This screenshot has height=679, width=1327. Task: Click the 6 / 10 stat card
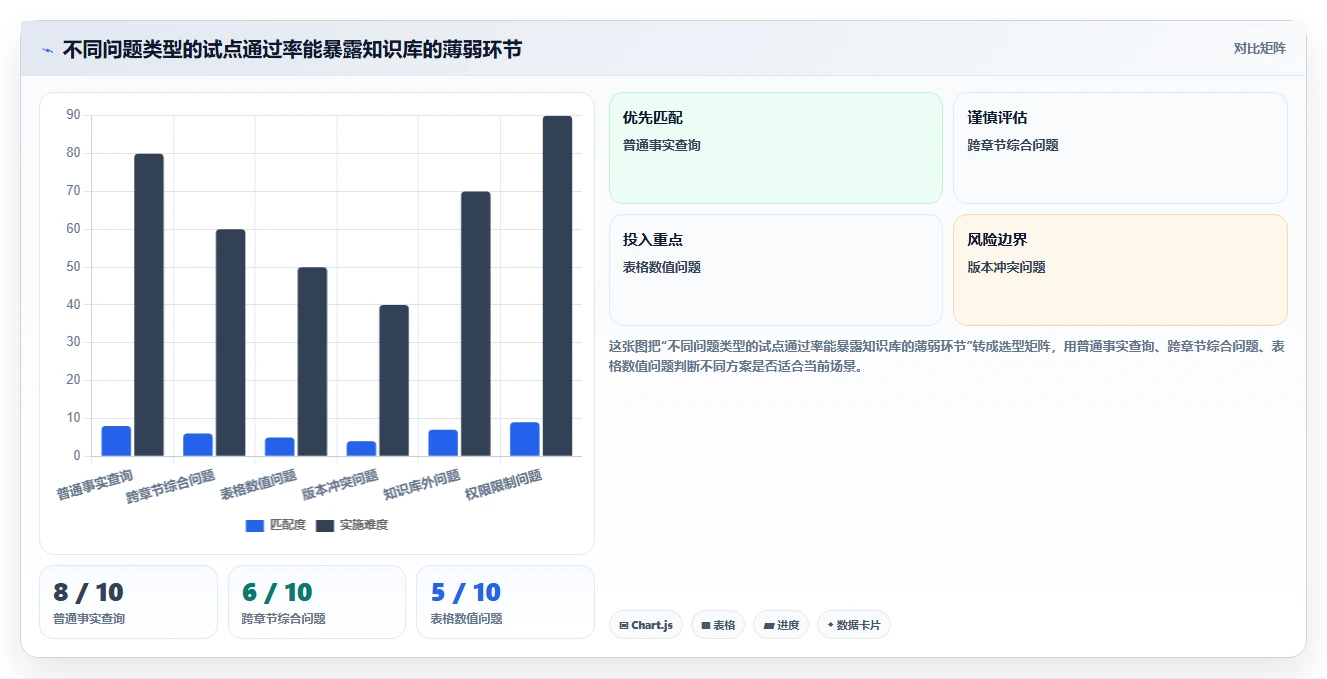317,602
